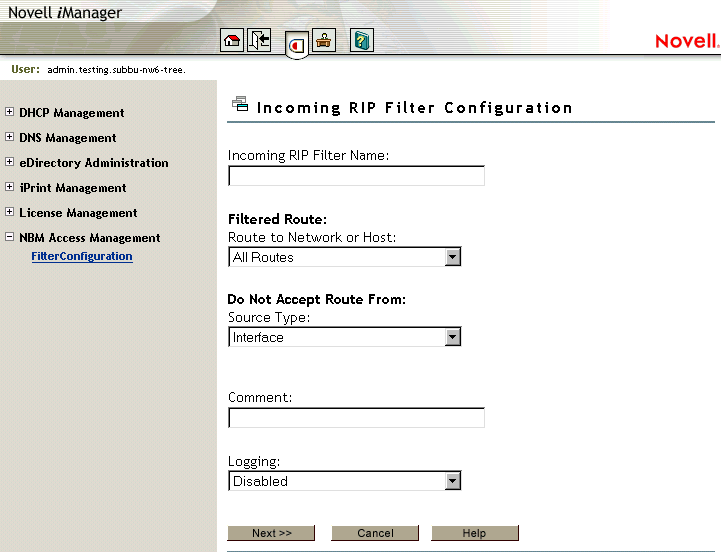Open the Help book icon
This screenshot has width=721, height=552.
coord(362,40)
